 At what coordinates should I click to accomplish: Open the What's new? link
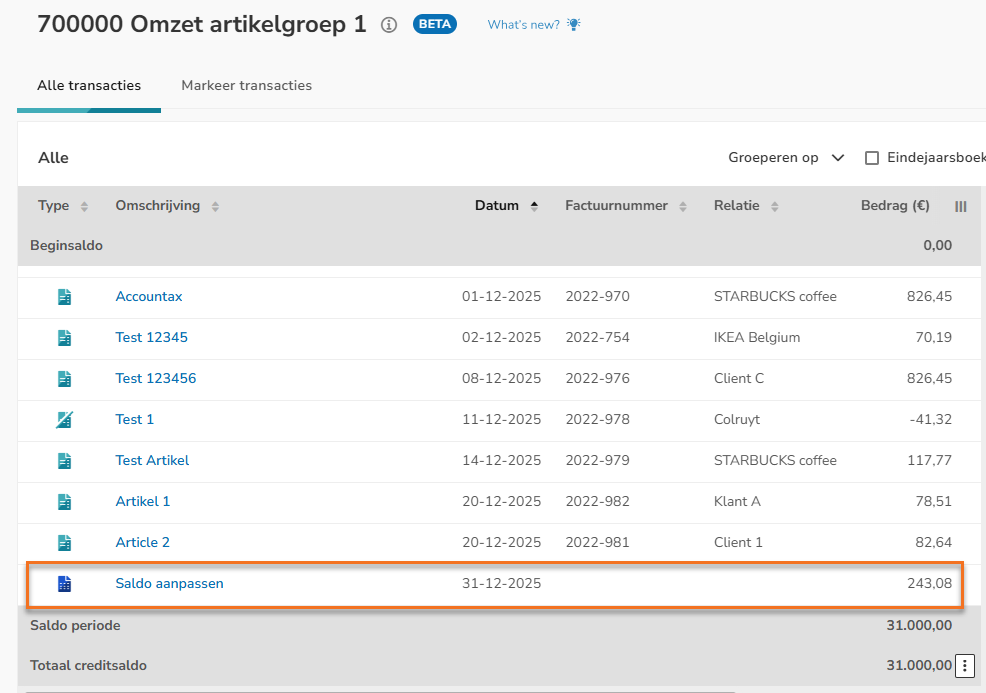[x=523, y=25]
